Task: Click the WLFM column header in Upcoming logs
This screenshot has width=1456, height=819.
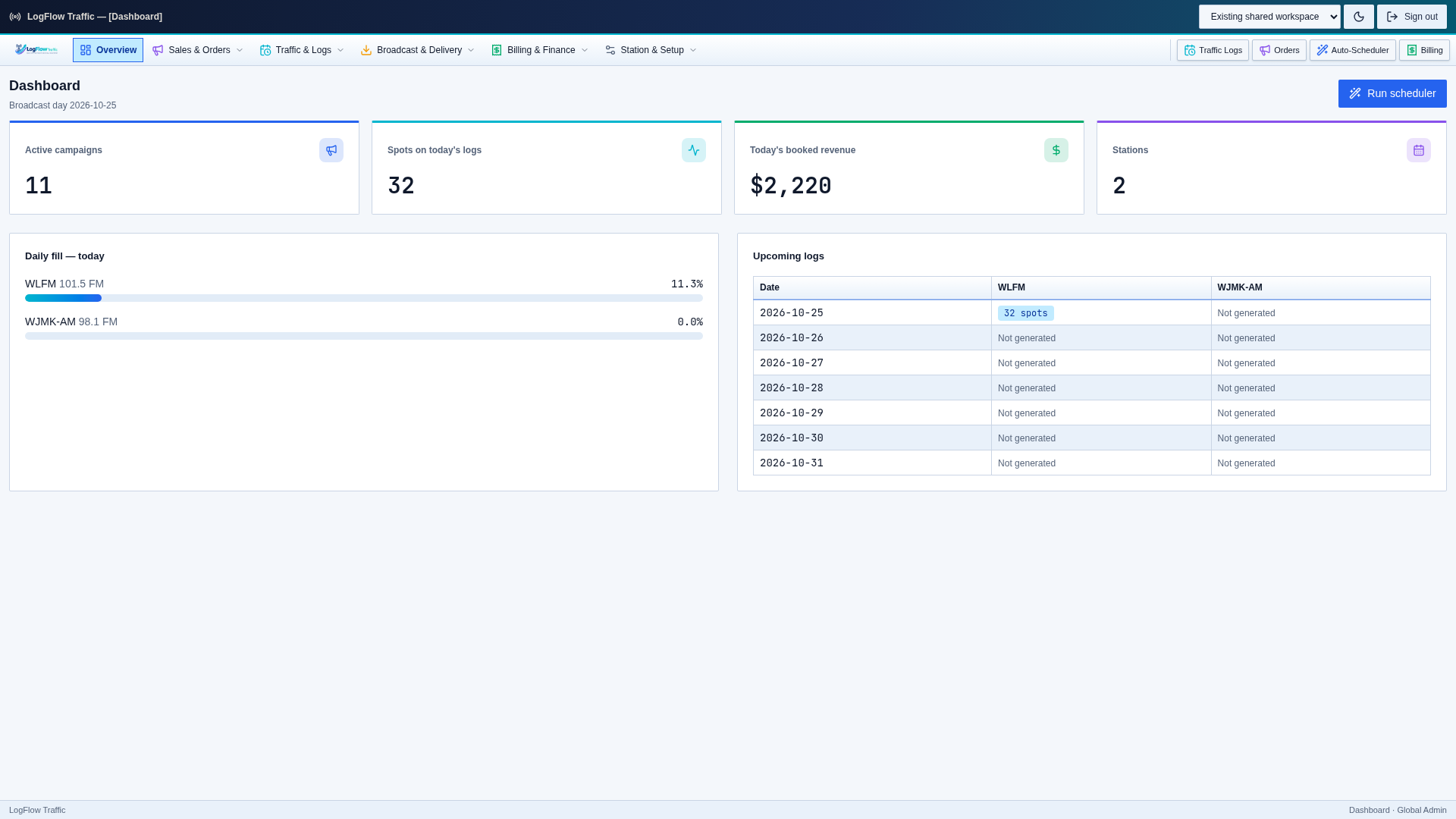Action: pos(1101,287)
